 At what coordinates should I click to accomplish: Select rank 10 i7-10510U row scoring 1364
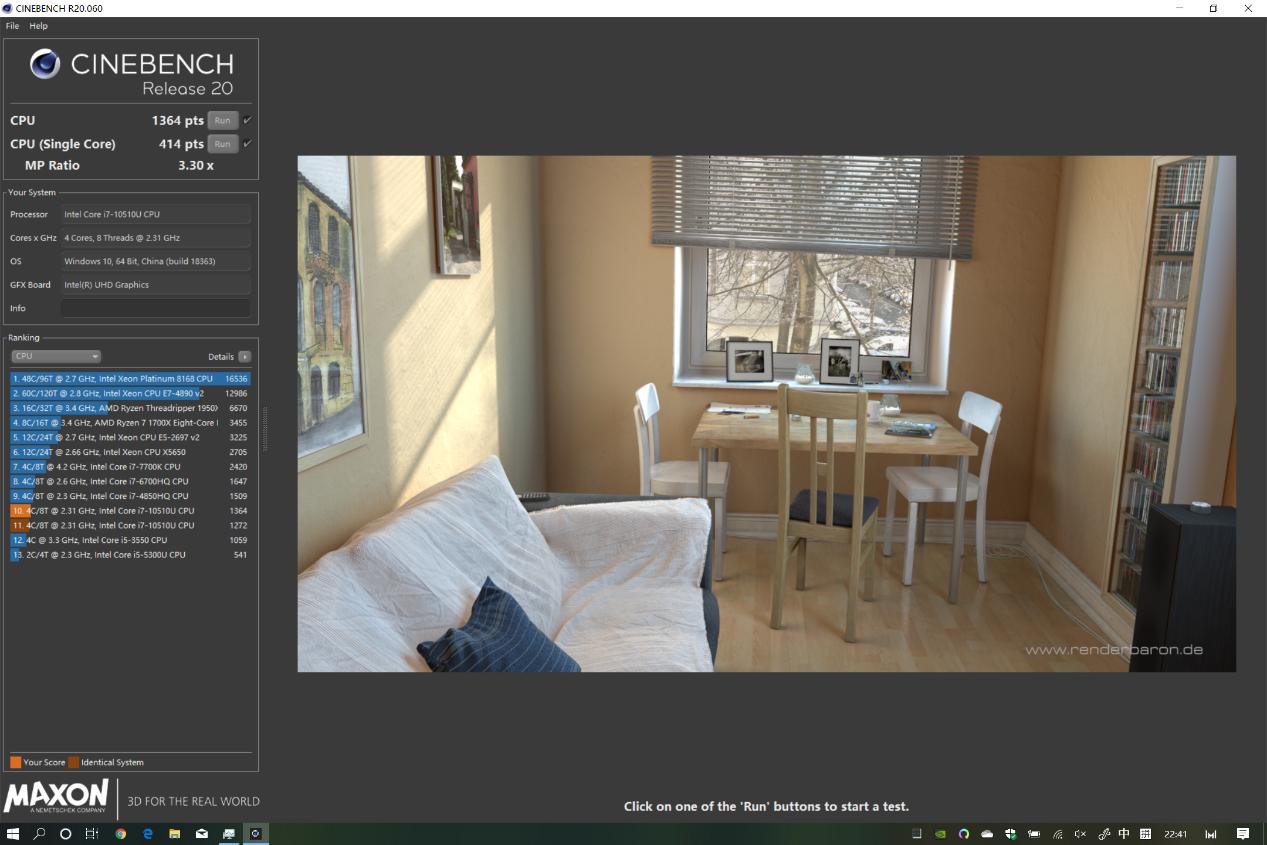pos(130,511)
